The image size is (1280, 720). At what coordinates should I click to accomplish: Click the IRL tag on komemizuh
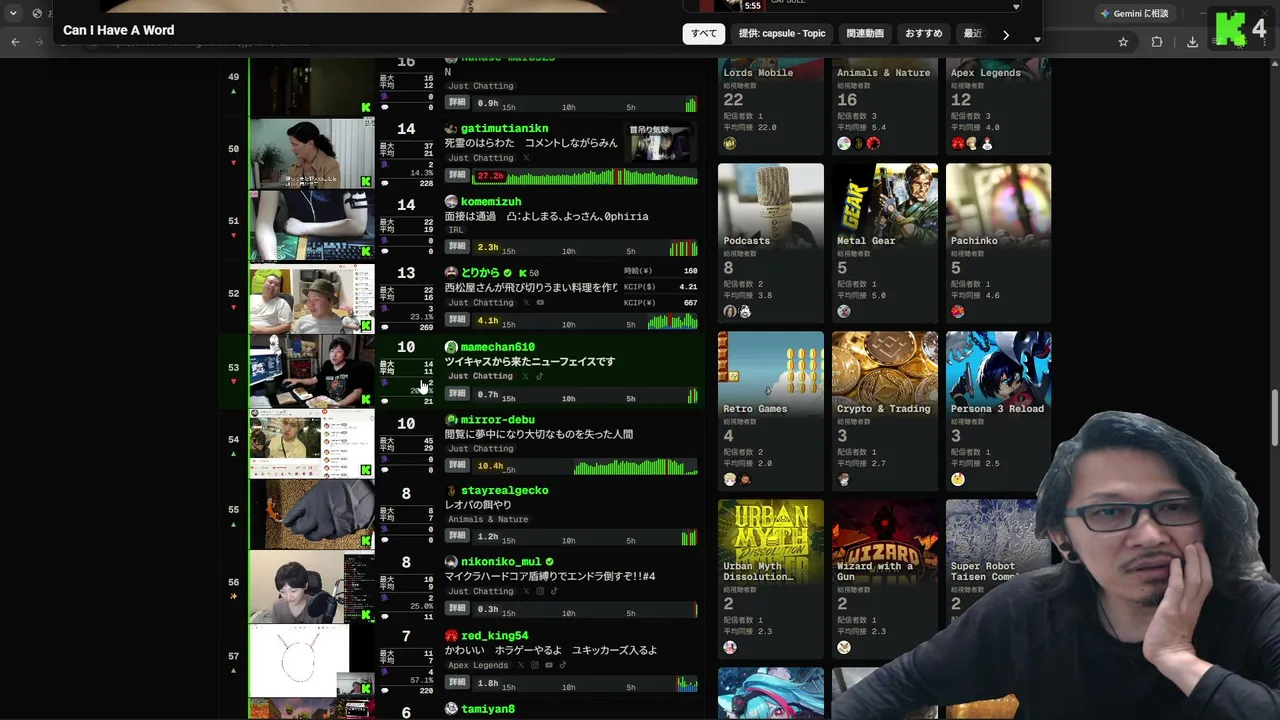click(456, 230)
